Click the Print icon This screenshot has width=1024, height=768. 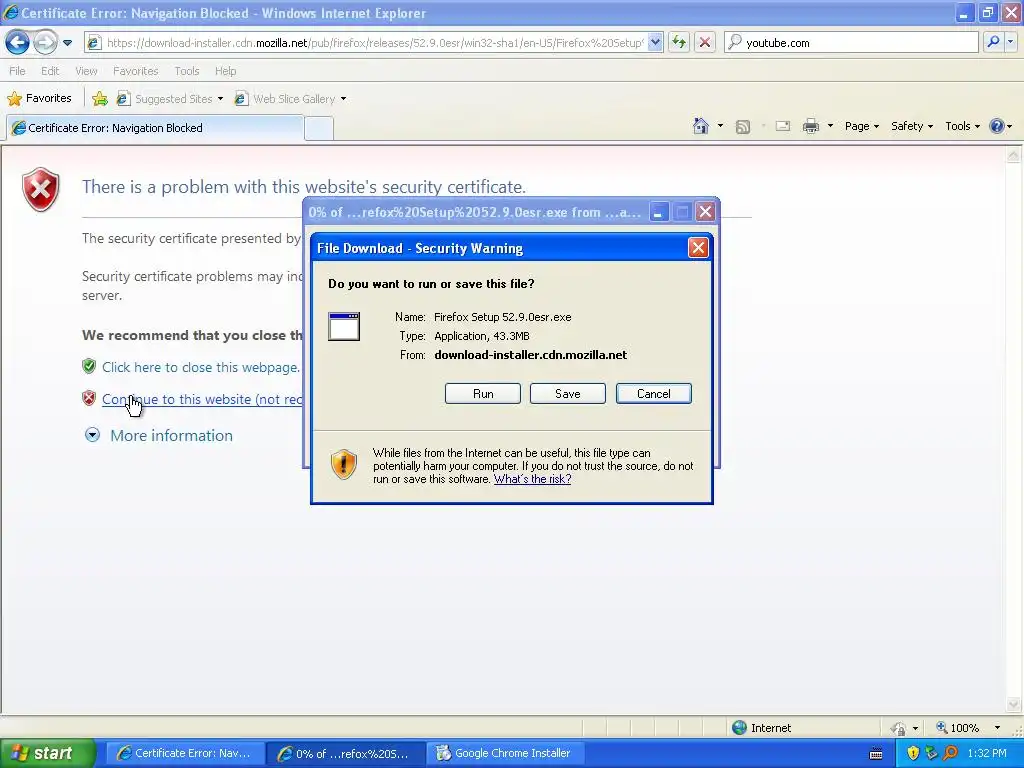click(x=811, y=126)
